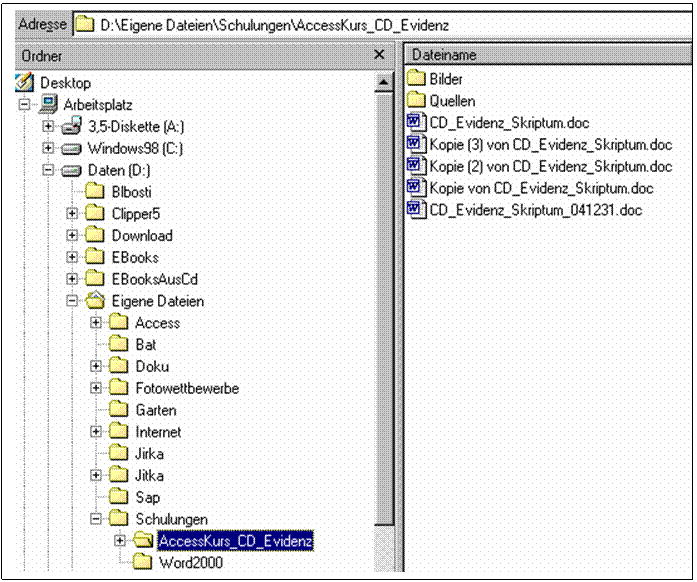The image size is (697, 582).
Task: Click the Sap folder icon
Action: coord(119,497)
